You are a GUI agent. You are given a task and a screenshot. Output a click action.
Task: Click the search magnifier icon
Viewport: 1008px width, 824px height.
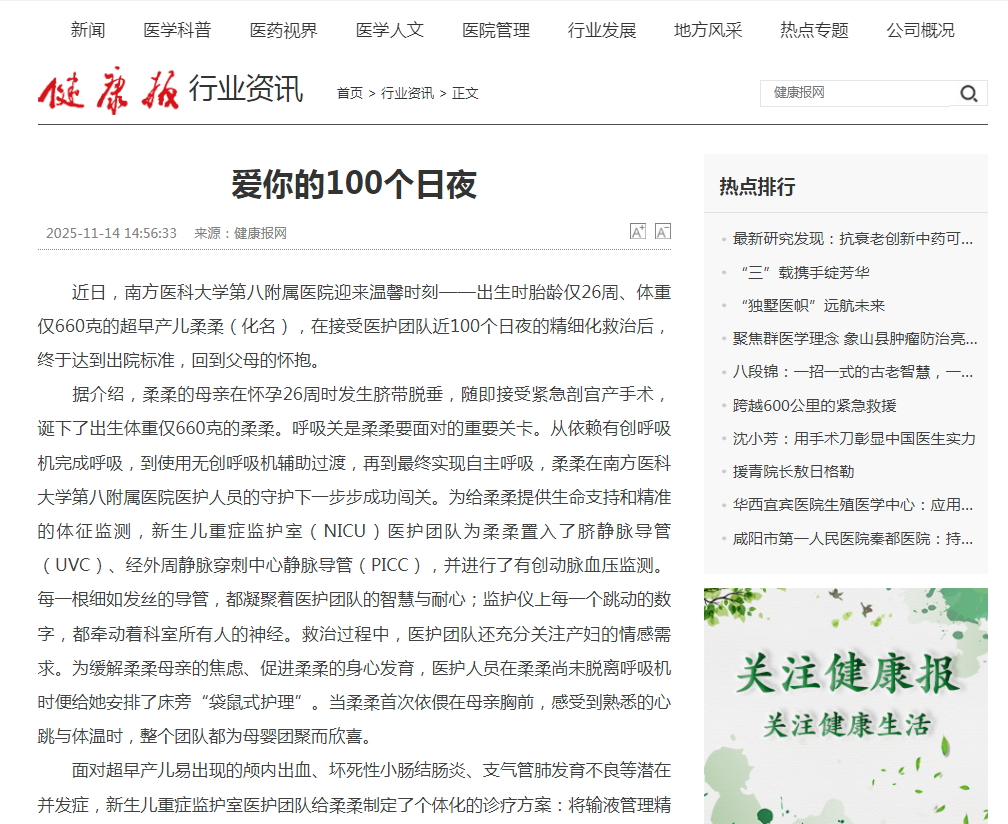point(969,94)
